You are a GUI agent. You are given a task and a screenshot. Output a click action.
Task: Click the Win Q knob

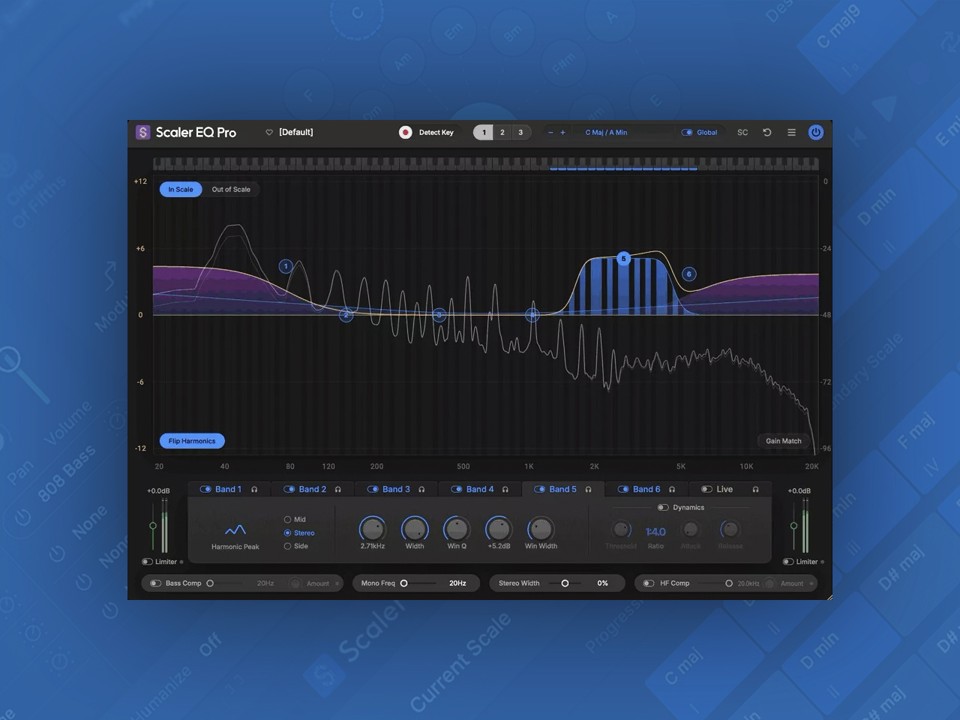pos(457,529)
